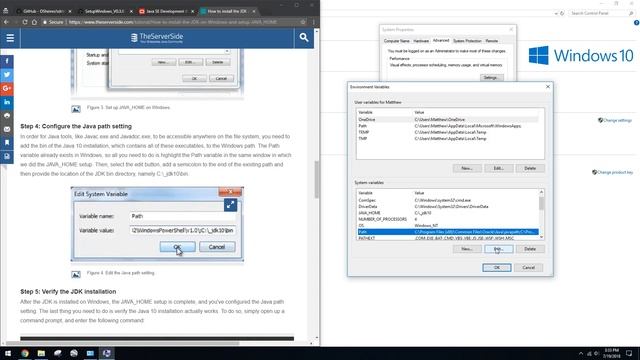Open Chrome's three-dot menu

pos(313,22)
